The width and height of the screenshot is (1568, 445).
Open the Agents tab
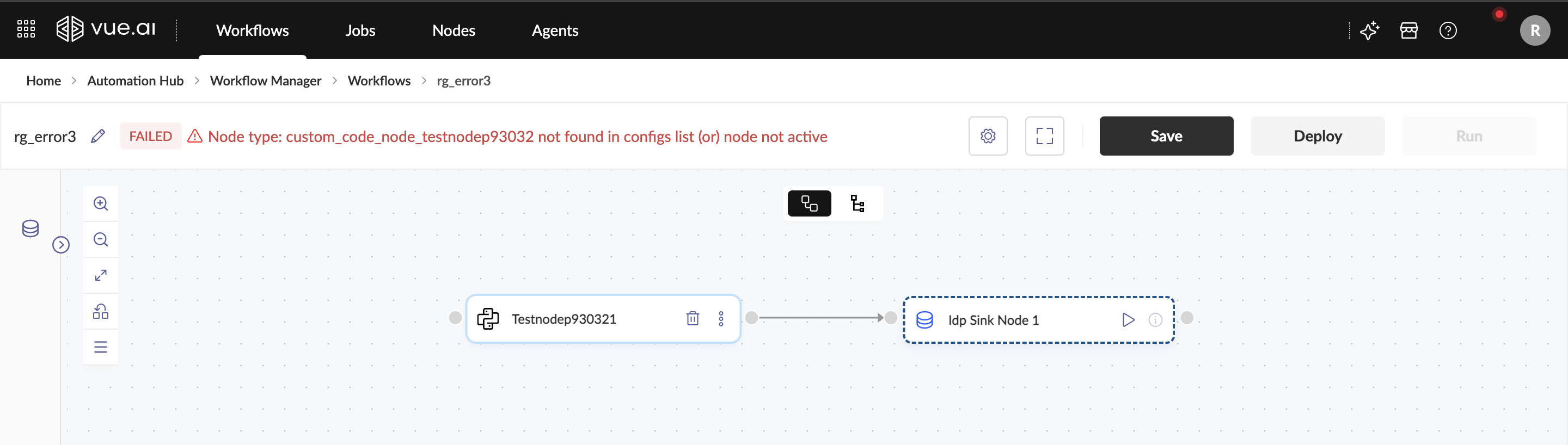coord(555,30)
